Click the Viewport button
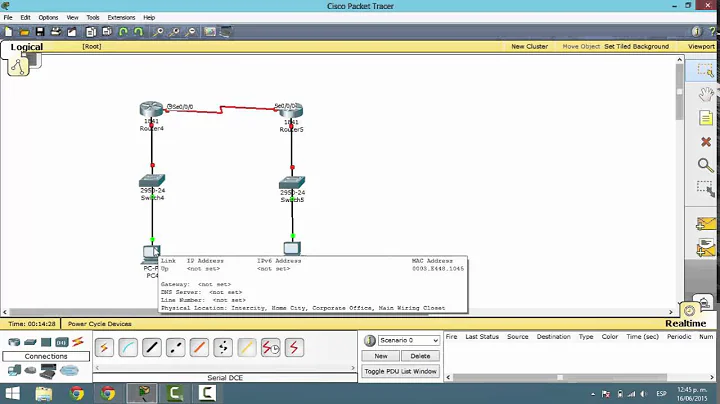This screenshot has height=404, width=720. [x=701, y=46]
